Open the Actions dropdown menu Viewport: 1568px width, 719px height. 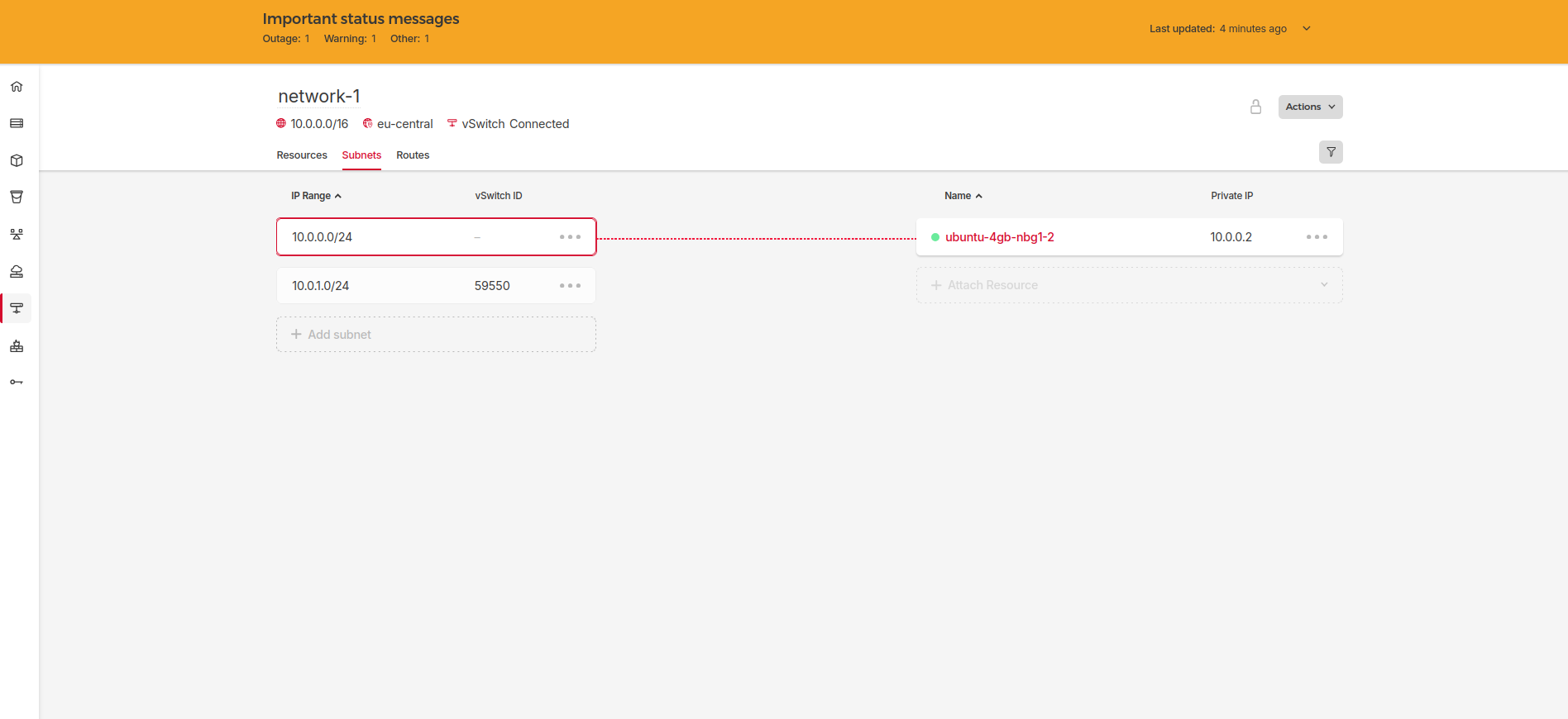point(1310,107)
